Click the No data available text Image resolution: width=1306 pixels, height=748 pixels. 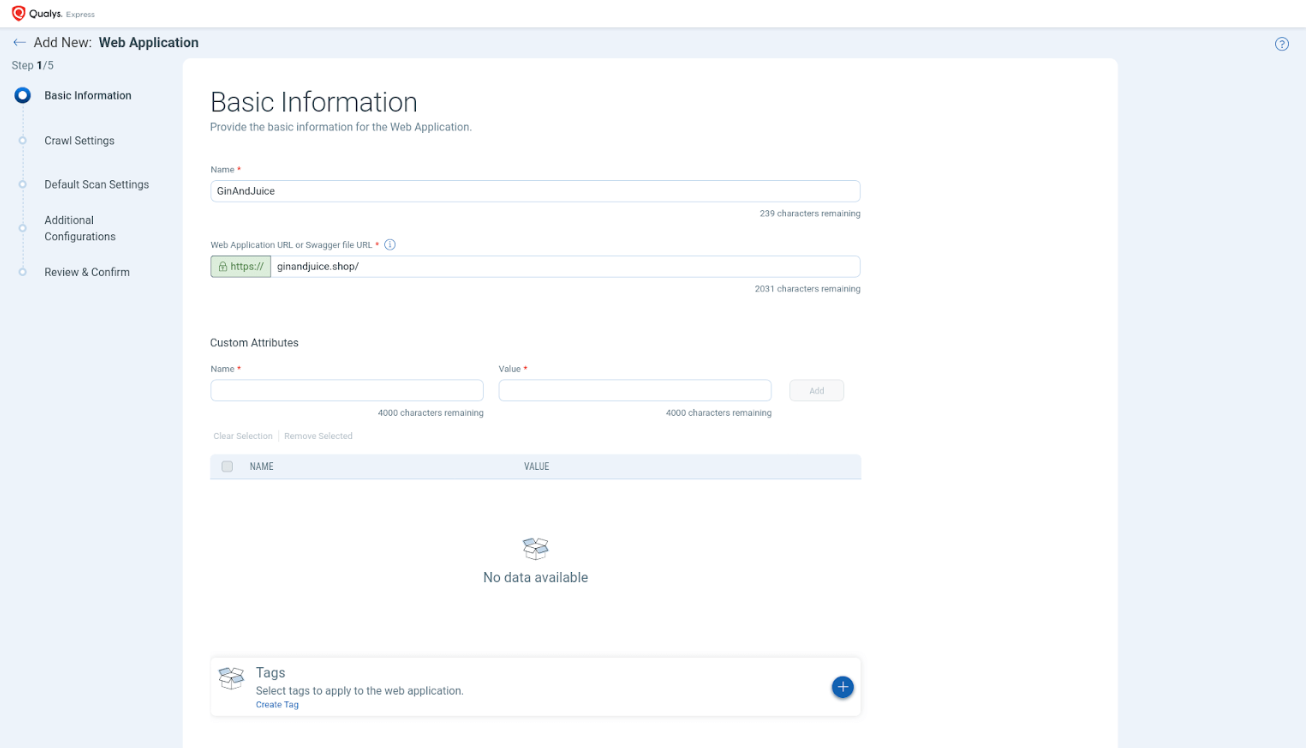tap(535, 577)
